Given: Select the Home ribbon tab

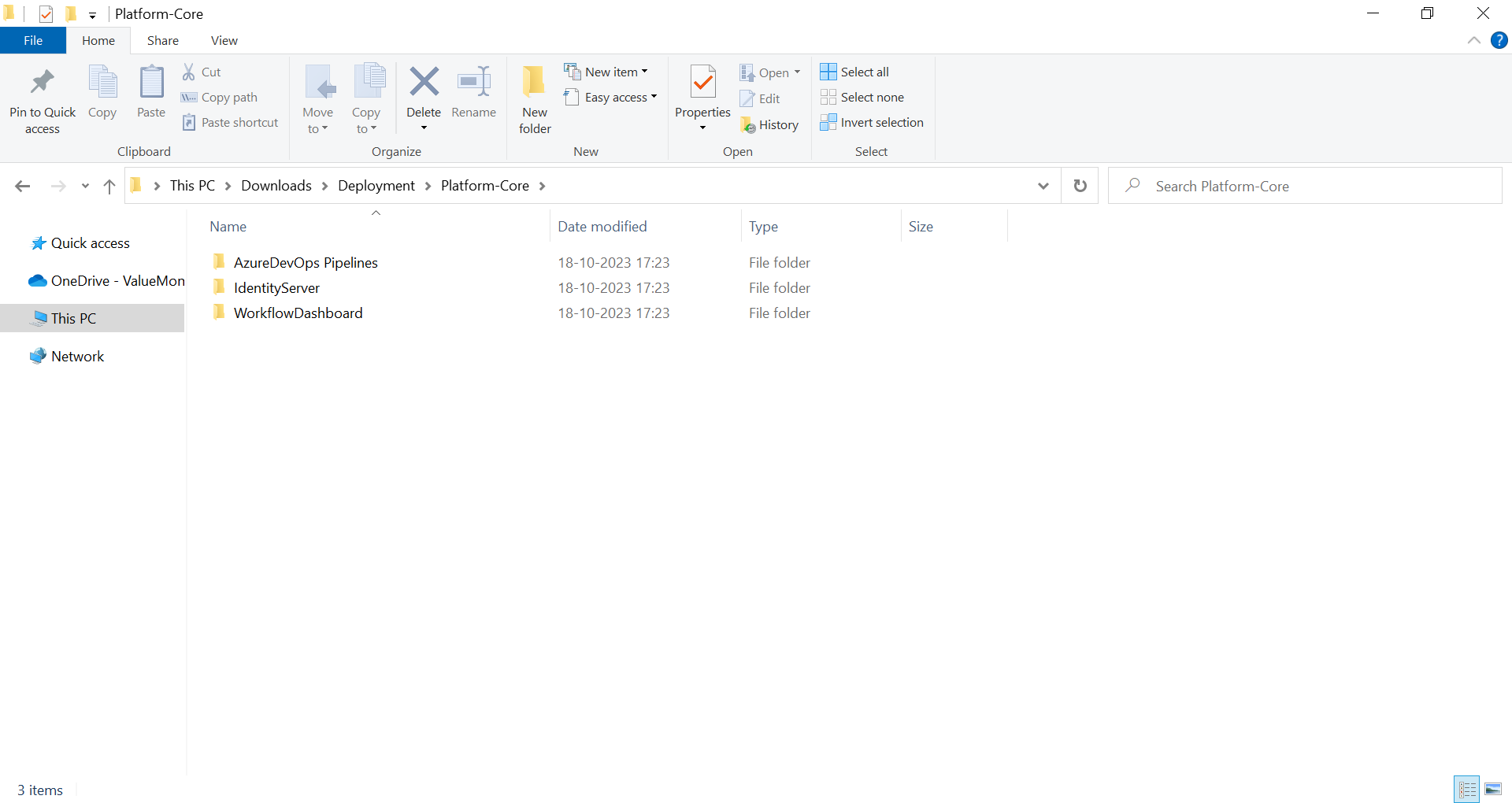Looking at the screenshot, I should [98, 40].
